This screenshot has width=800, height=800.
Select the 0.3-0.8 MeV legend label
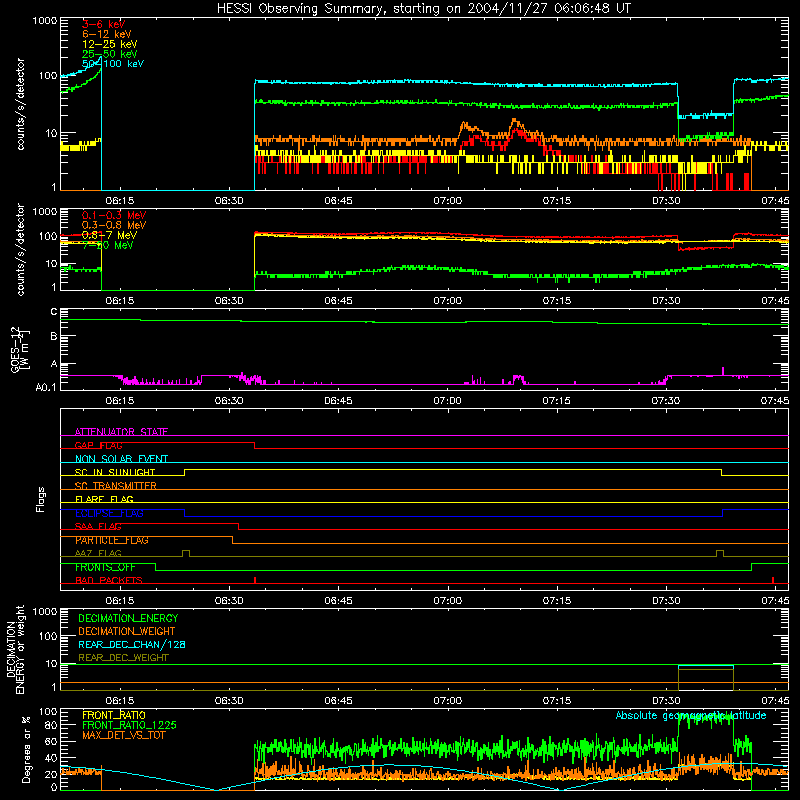(x=114, y=225)
